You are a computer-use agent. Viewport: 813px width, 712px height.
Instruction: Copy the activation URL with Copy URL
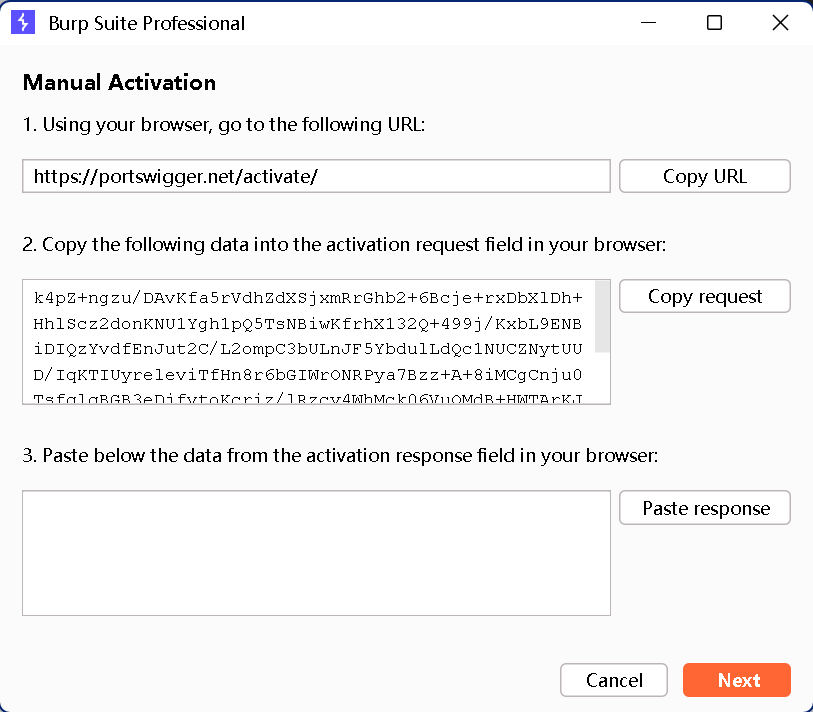click(x=705, y=176)
